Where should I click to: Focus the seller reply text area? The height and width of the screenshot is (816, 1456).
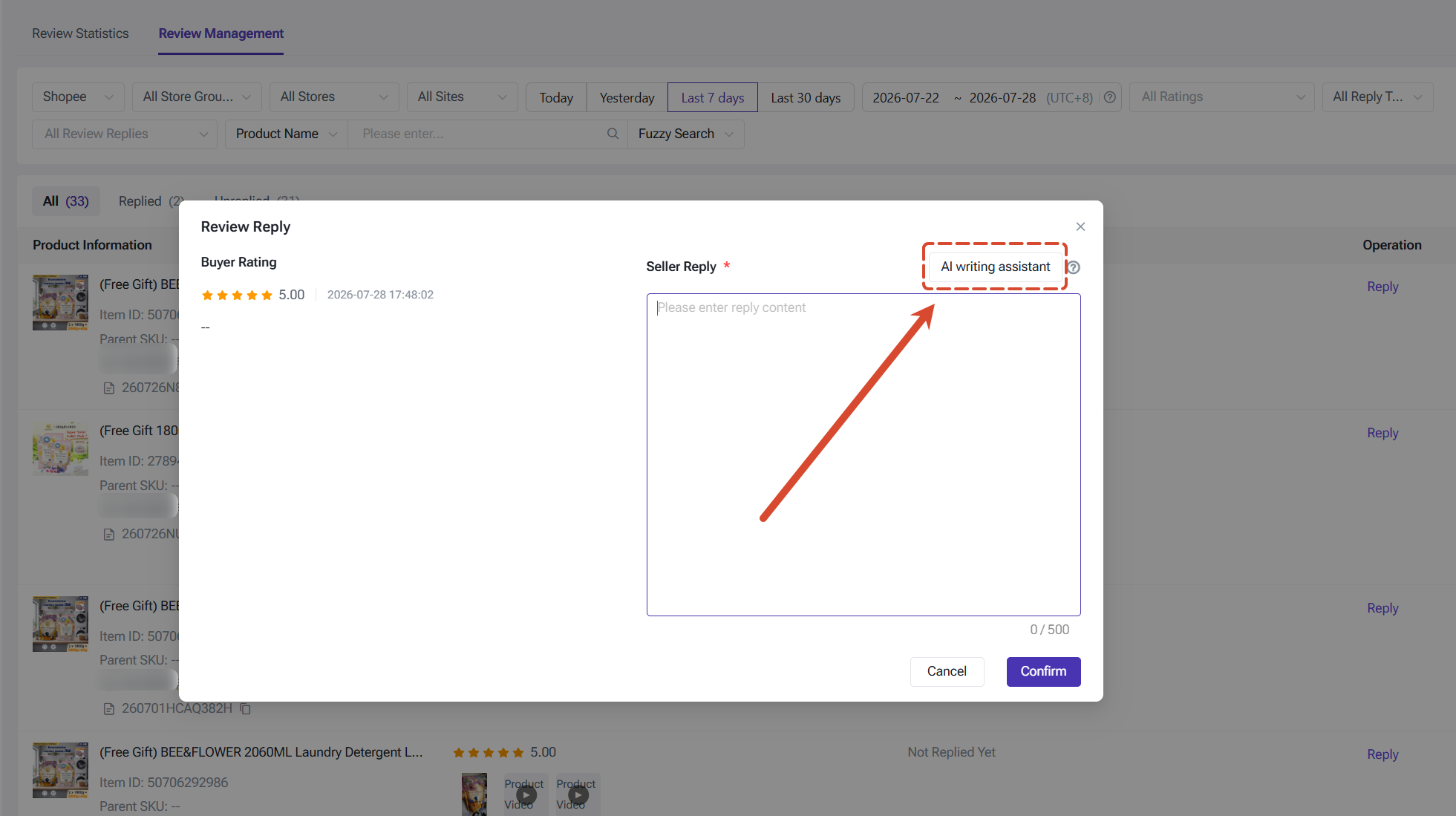(864, 454)
